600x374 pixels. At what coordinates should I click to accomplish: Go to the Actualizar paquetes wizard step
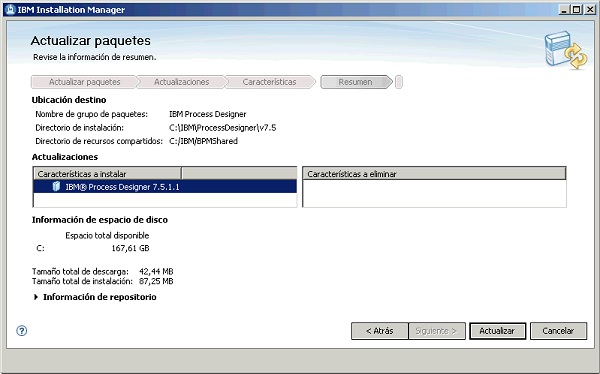(x=85, y=82)
